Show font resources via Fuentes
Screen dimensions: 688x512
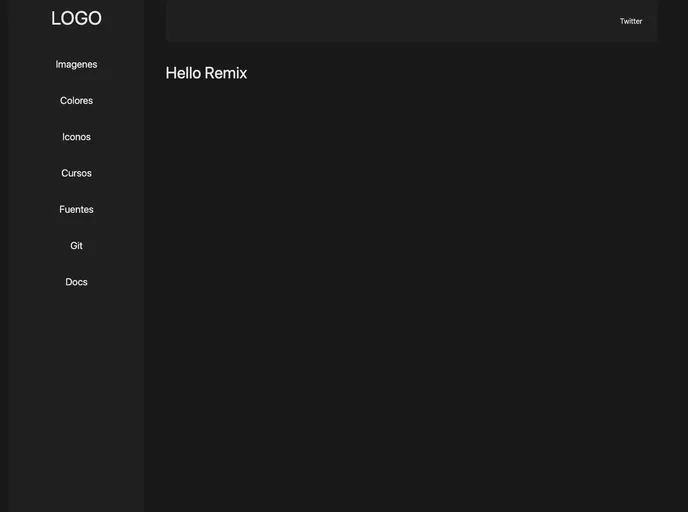tap(76, 210)
